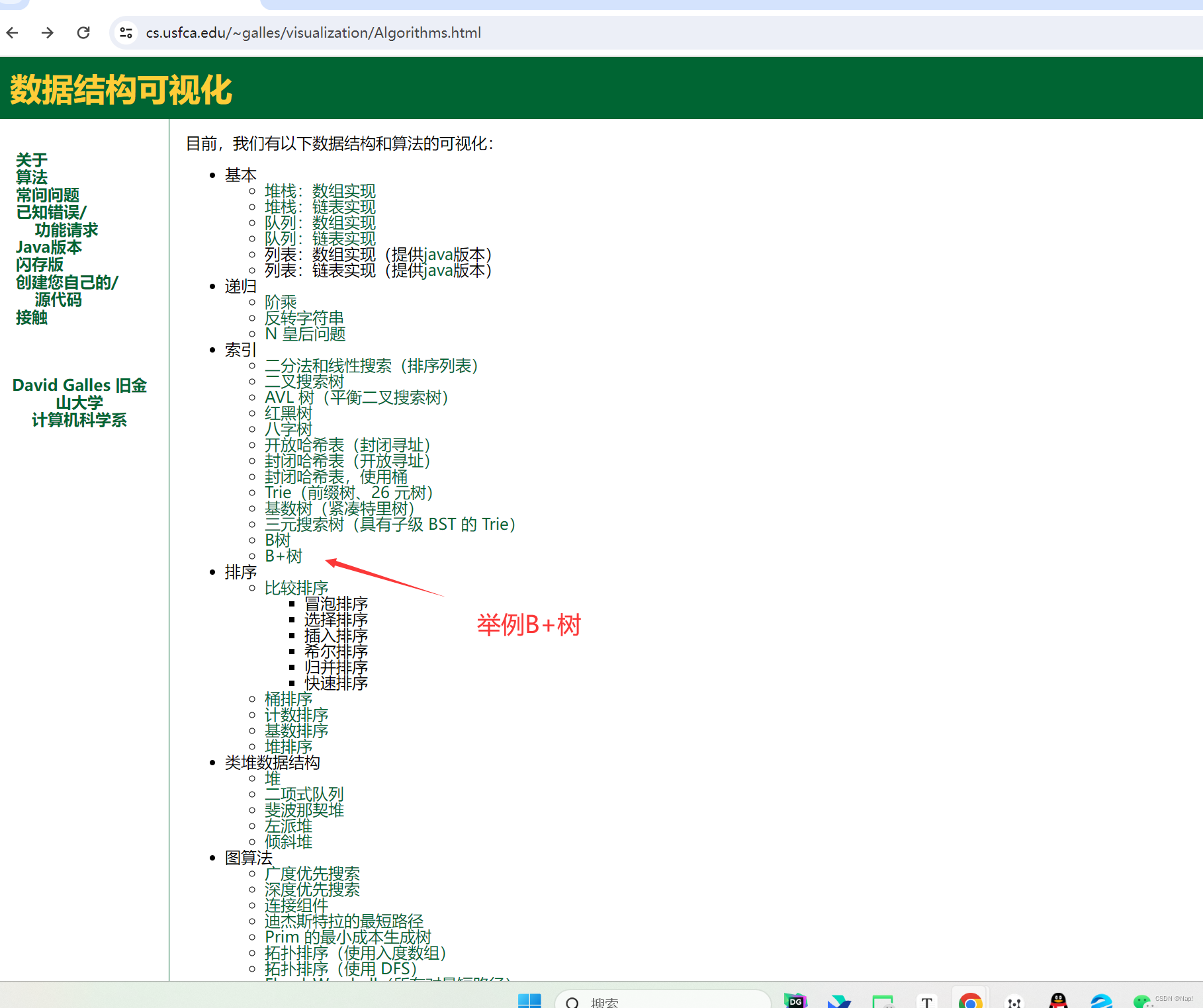Open 常问问题 sidebar link
1203x1008 pixels.
(48, 195)
